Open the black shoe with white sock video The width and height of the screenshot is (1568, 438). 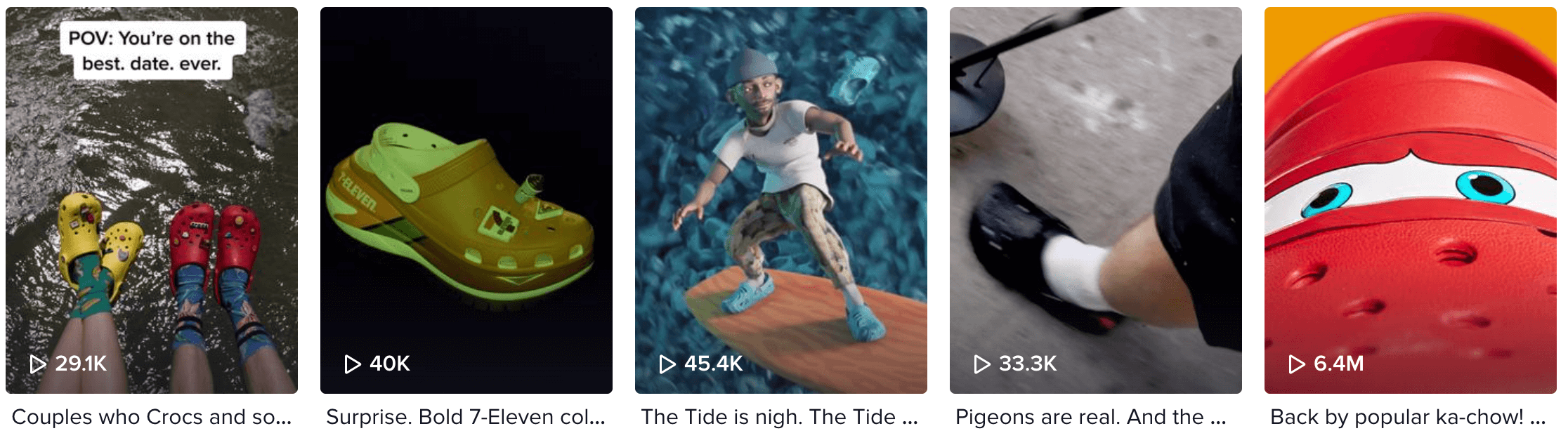1096,200
